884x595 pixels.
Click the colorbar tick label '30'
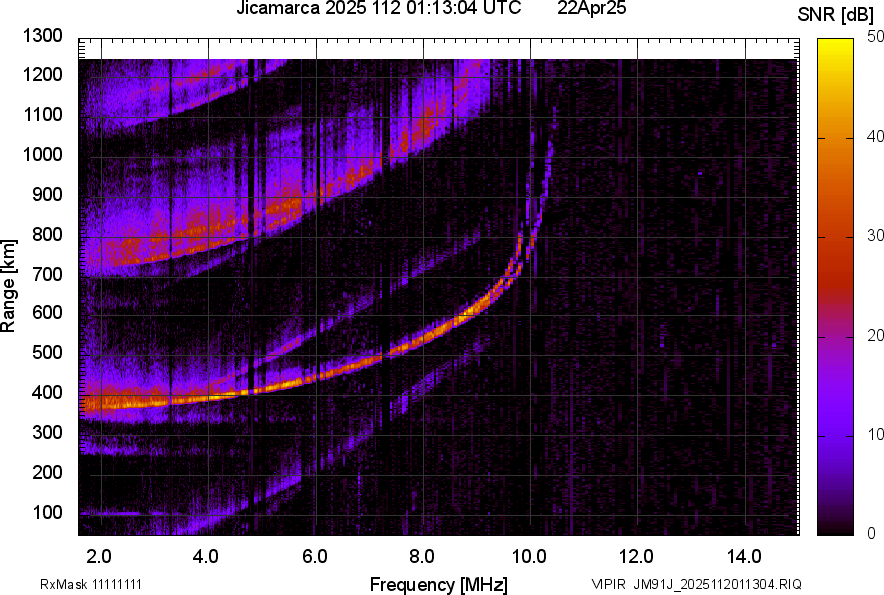[x=875, y=235]
